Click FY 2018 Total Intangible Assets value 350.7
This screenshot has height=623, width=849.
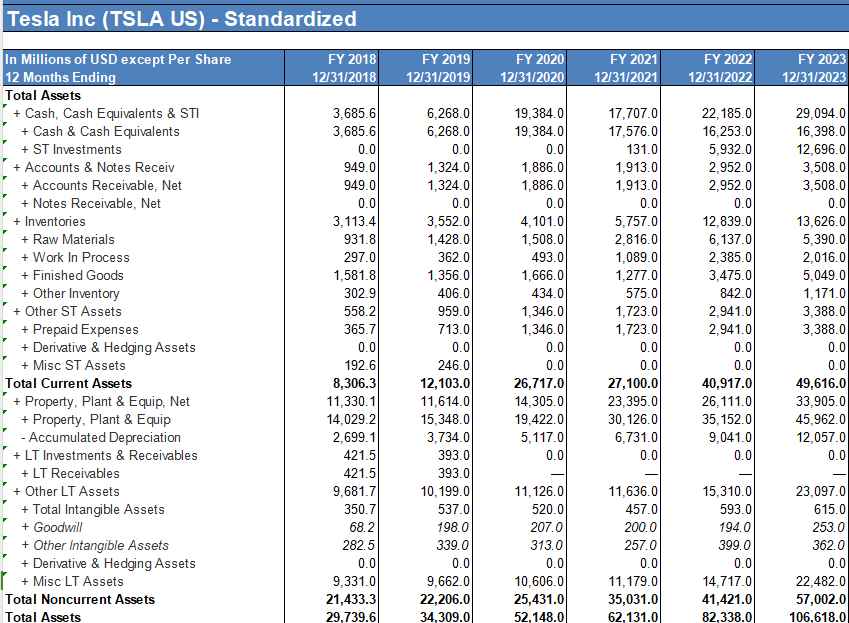[x=360, y=509]
